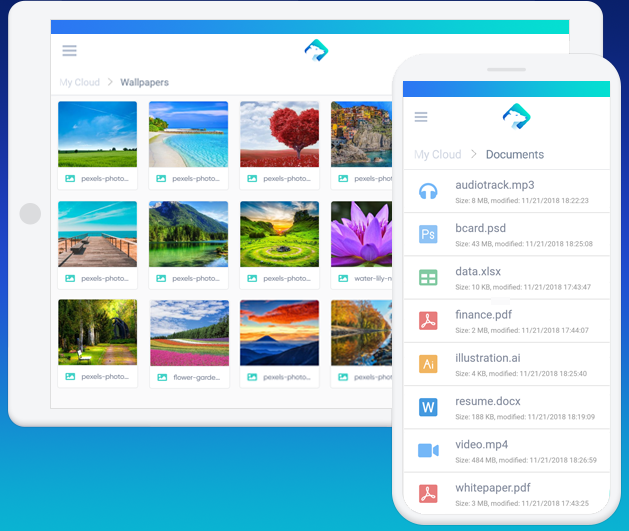
Task: Click 'Size: 43 MB' details of bcard.psd
Action: pyautogui.click(x=524, y=244)
